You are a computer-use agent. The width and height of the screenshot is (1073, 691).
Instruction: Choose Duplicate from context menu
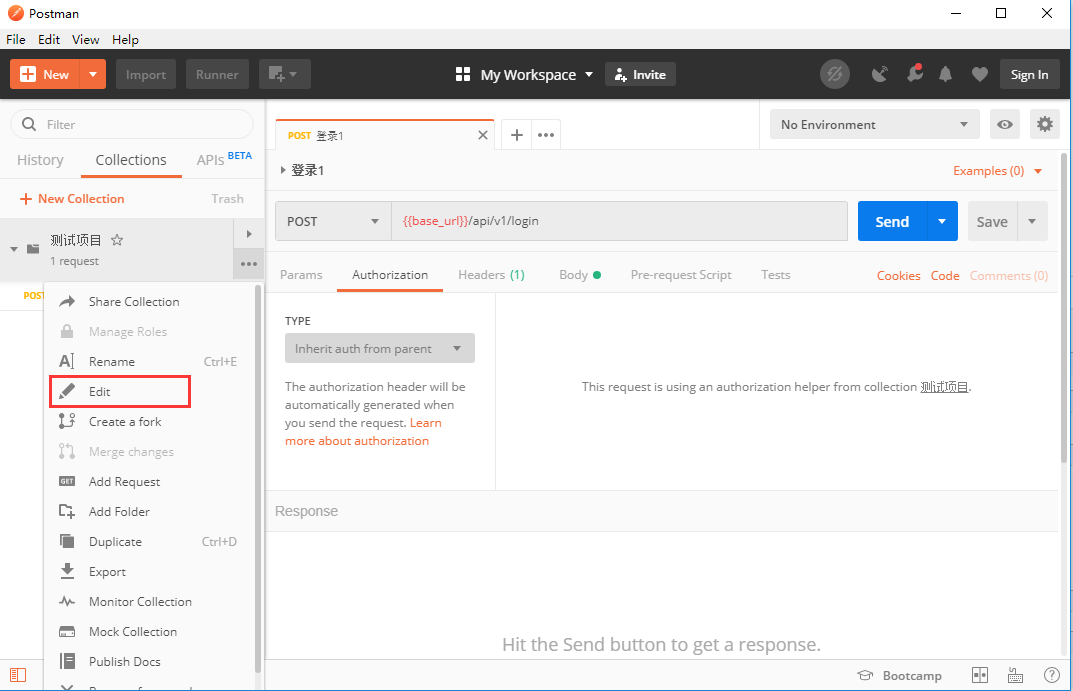tap(149, 542)
